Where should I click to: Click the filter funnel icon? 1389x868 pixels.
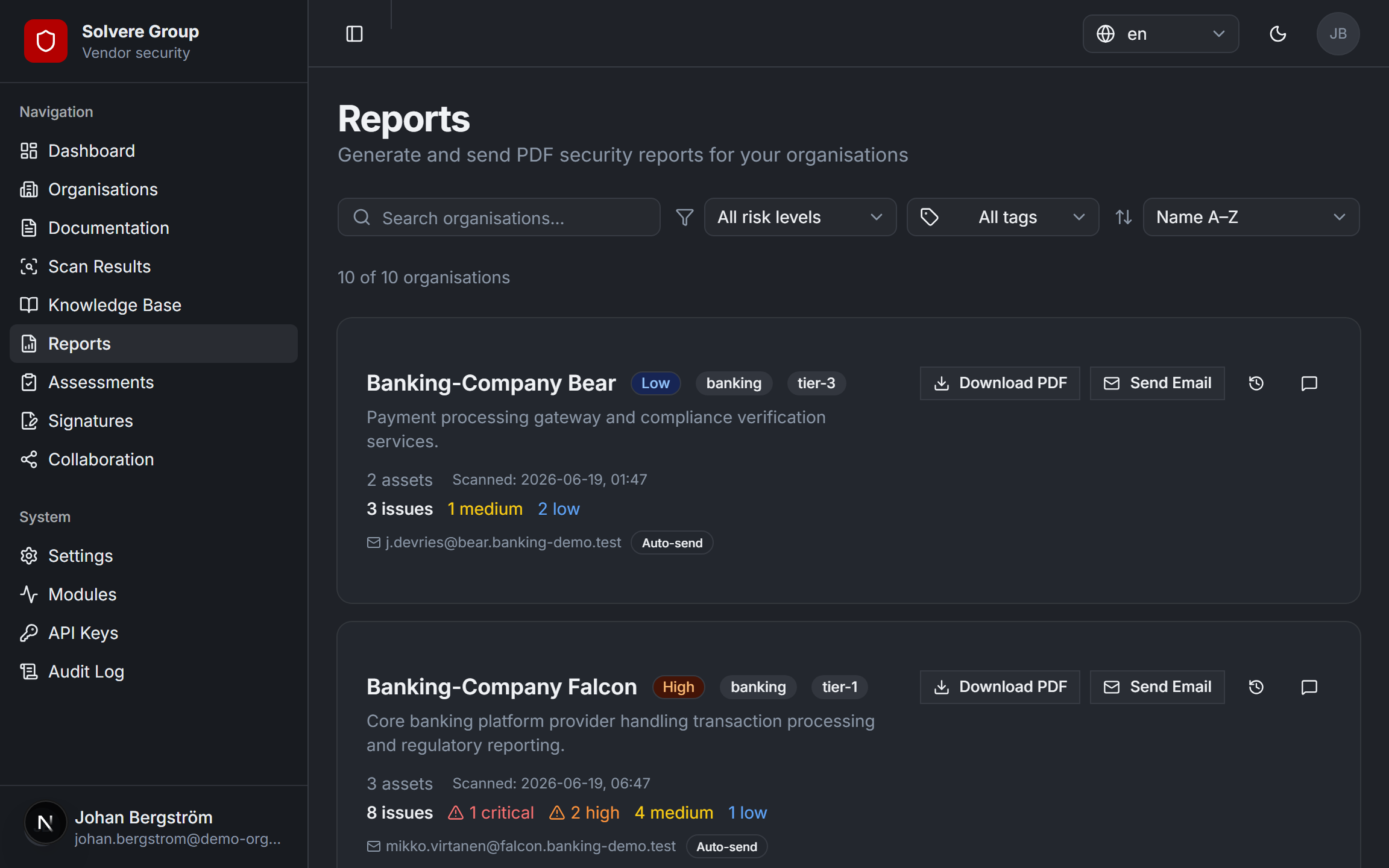click(685, 217)
